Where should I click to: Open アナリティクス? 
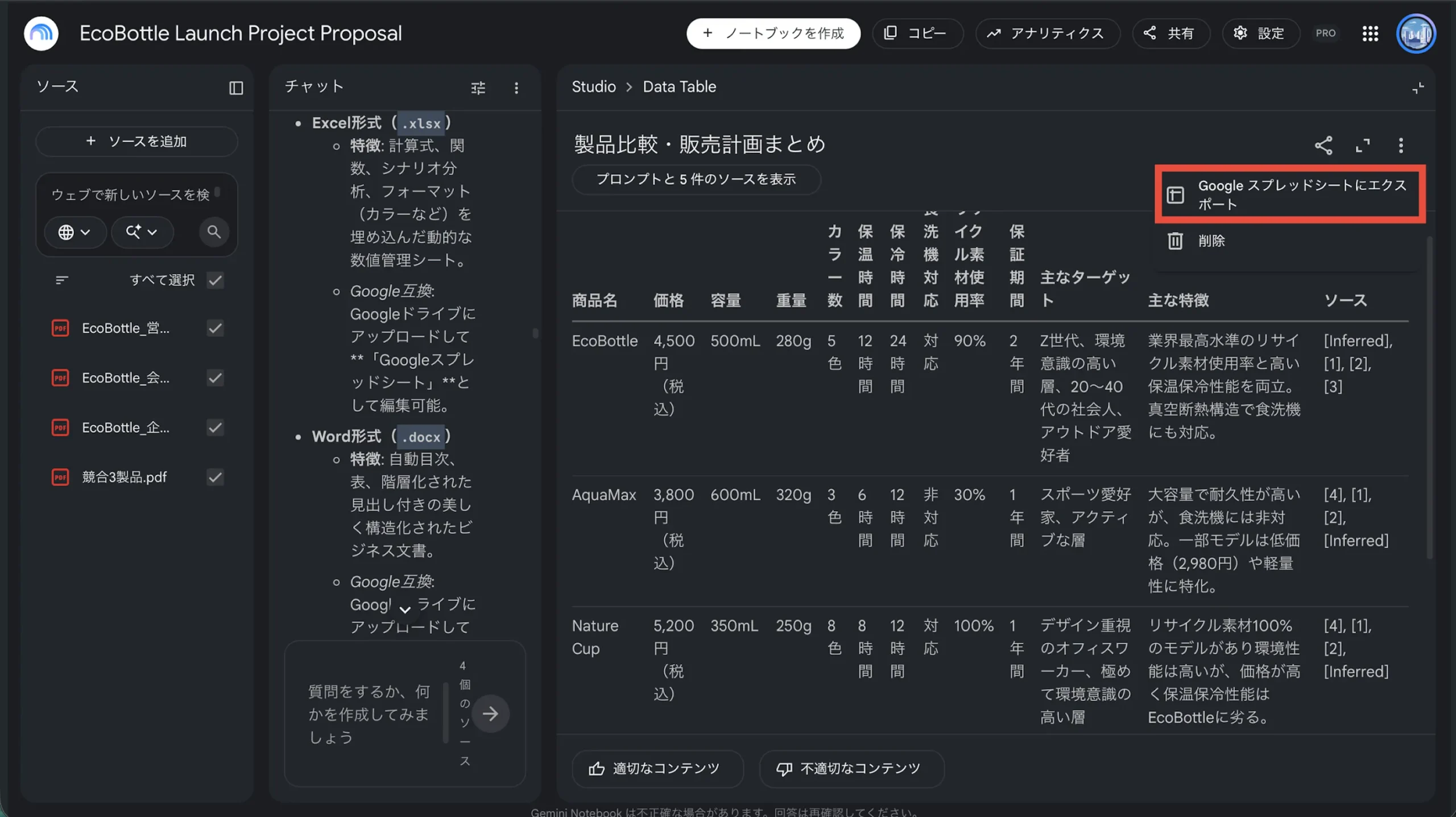pos(1048,34)
